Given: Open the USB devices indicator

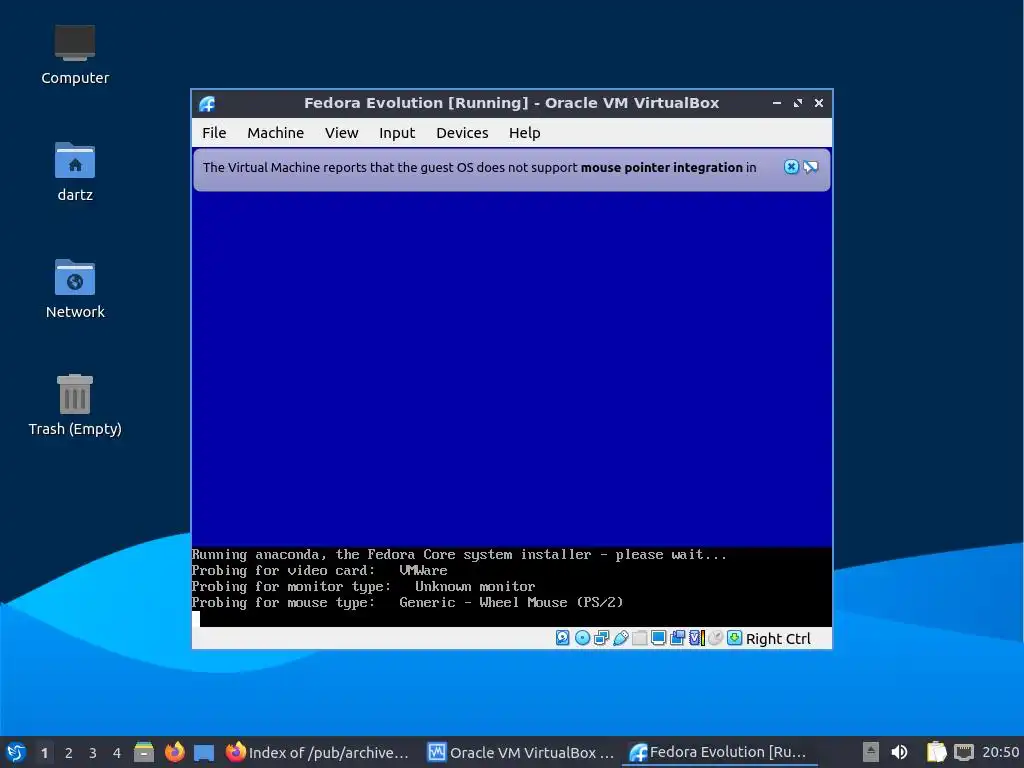Looking at the screenshot, I should pyautogui.click(x=620, y=638).
